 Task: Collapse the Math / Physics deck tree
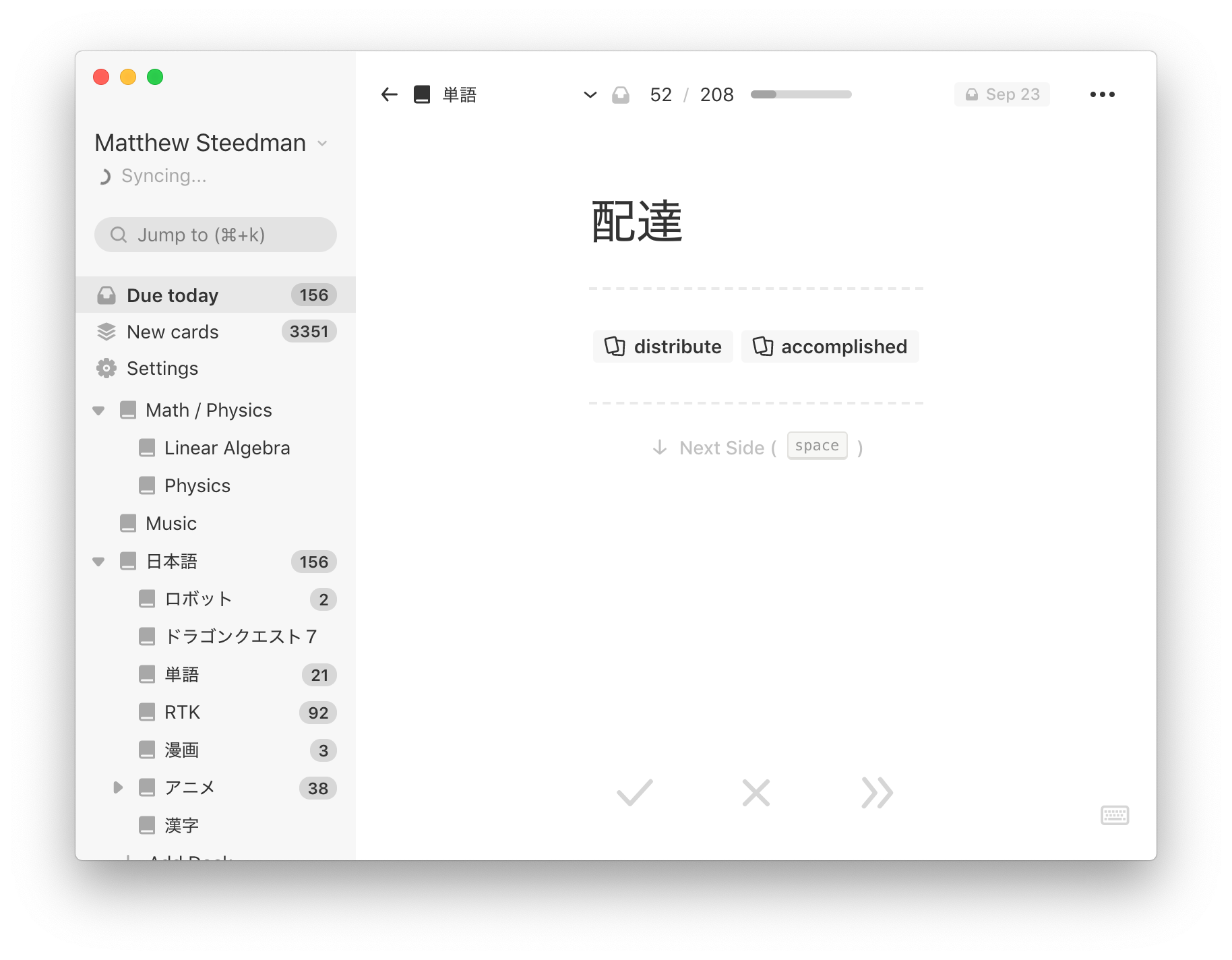click(x=98, y=411)
